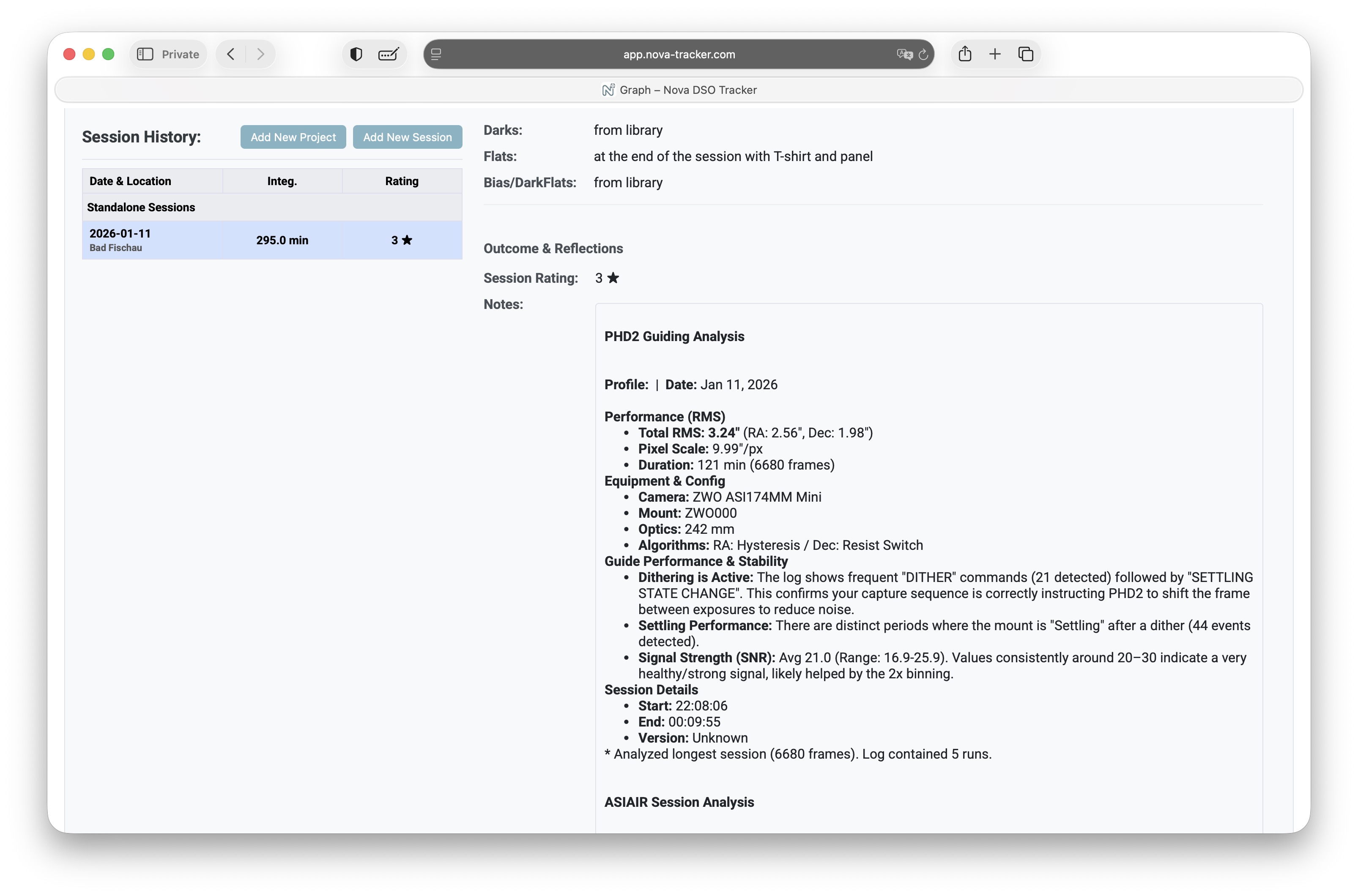Click Add New Session button
Screen dimensions: 1358x896
pyautogui.click(x=407, y=137)
